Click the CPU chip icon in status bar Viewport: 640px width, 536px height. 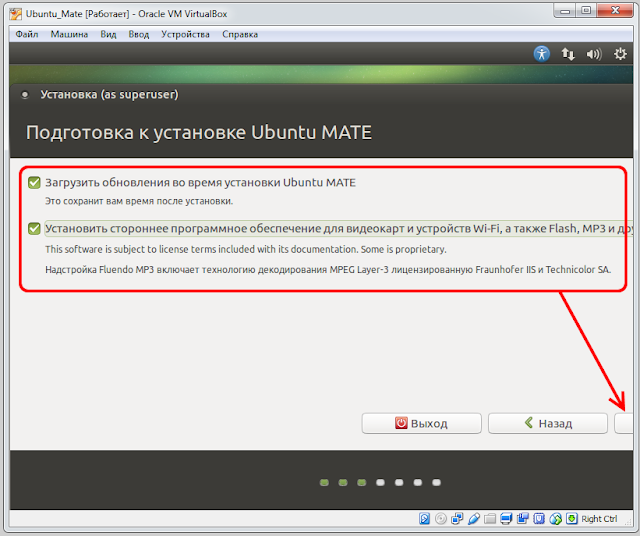point(539,518)
